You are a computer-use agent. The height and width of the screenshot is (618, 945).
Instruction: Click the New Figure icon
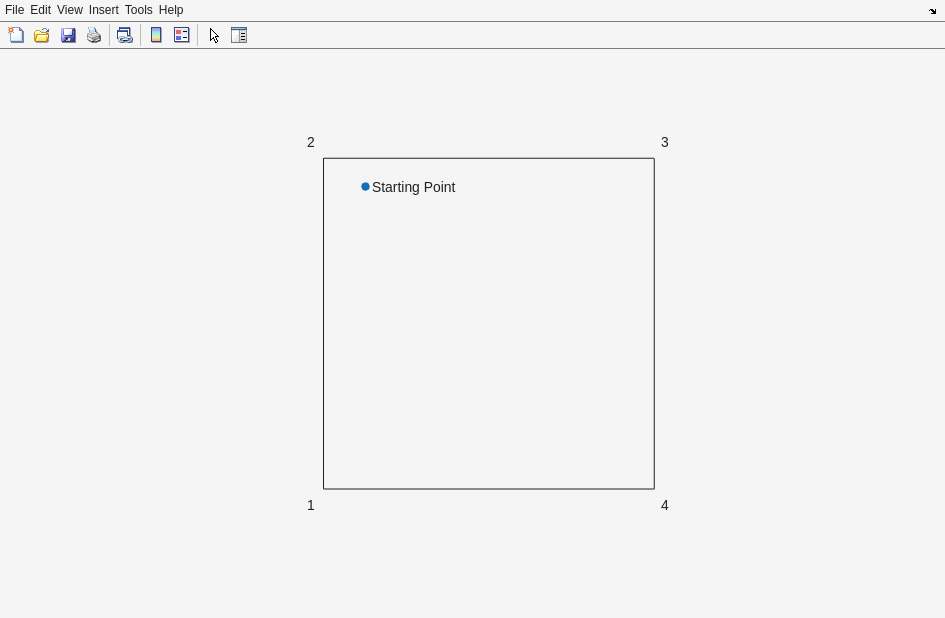[16, 35]
